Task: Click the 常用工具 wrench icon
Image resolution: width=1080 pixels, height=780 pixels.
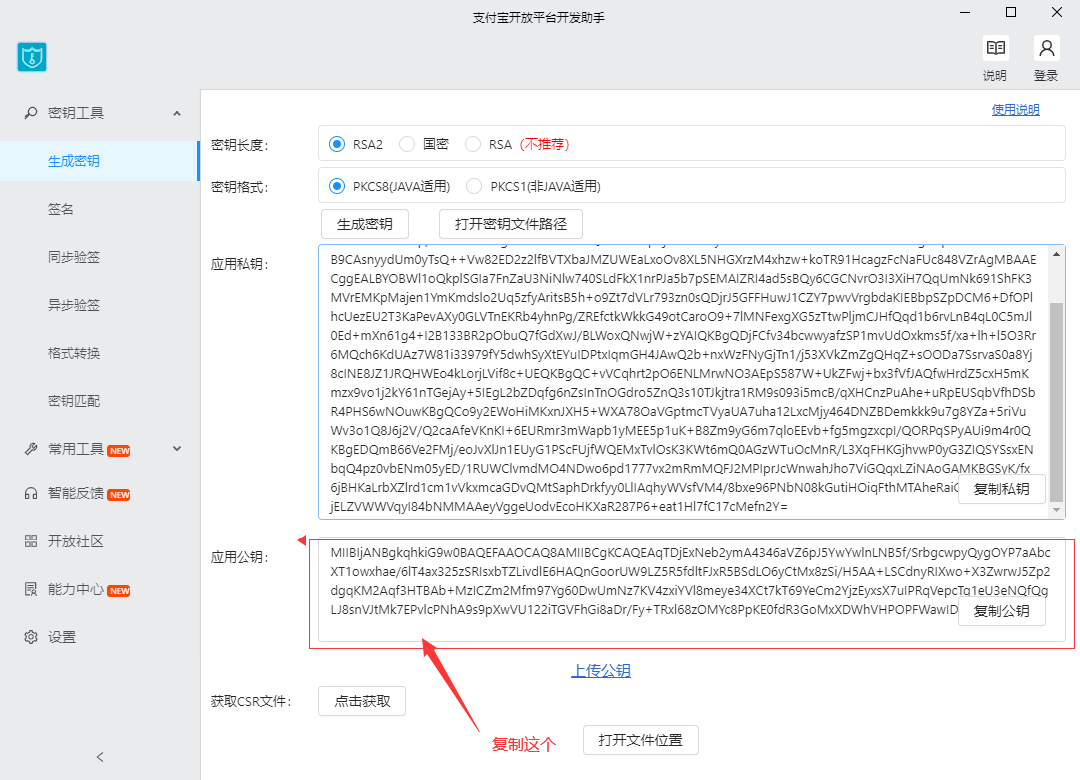Action: tap(31, 449)
